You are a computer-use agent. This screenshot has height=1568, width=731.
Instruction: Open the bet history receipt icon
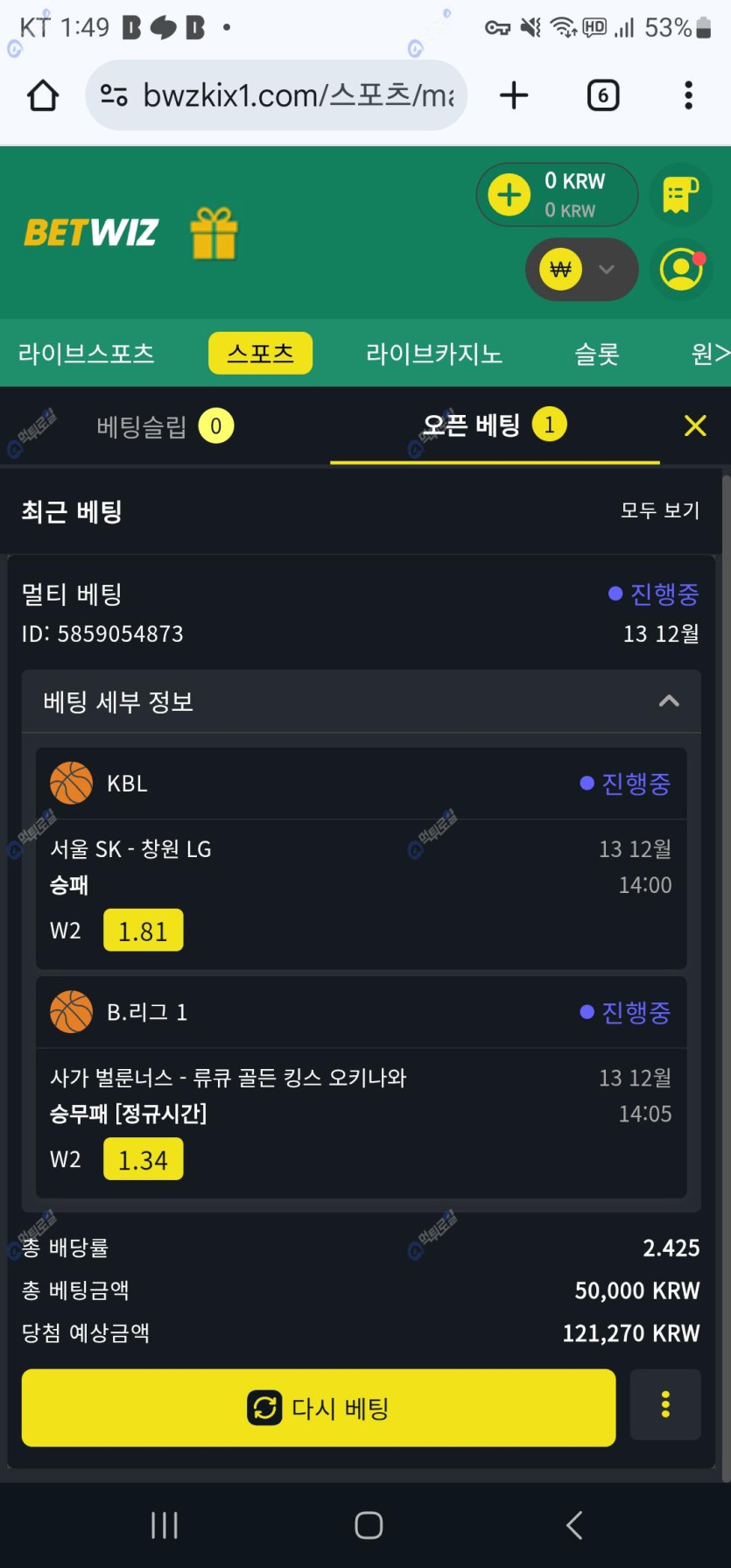681,194
